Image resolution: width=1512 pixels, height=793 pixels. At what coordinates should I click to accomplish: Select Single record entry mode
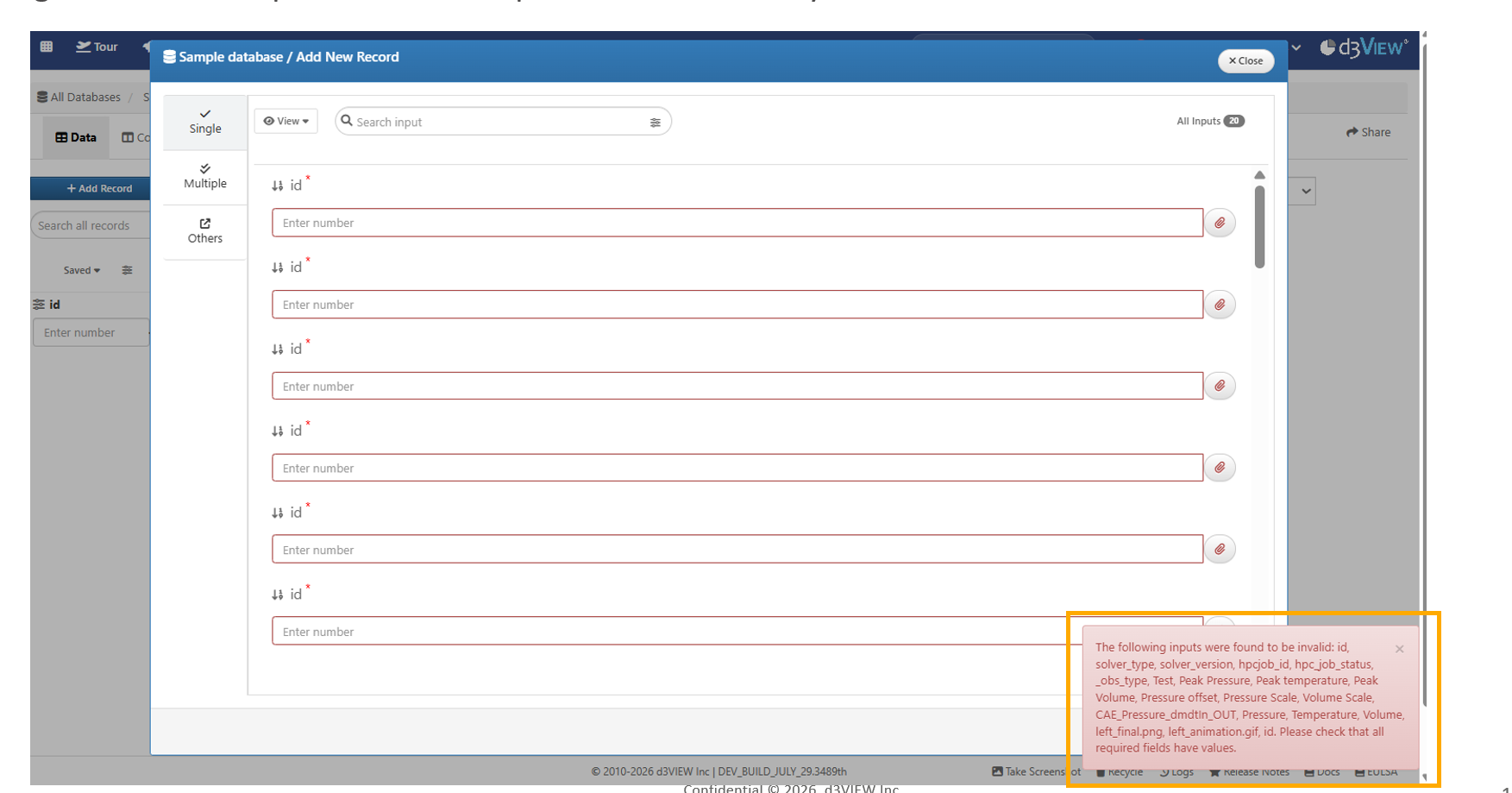point(205,122)
